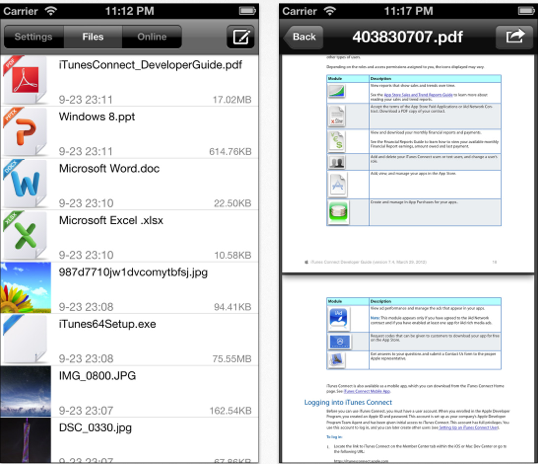Tap the 9-23 23:08 date of iTunes64Setup.exe

86,359
